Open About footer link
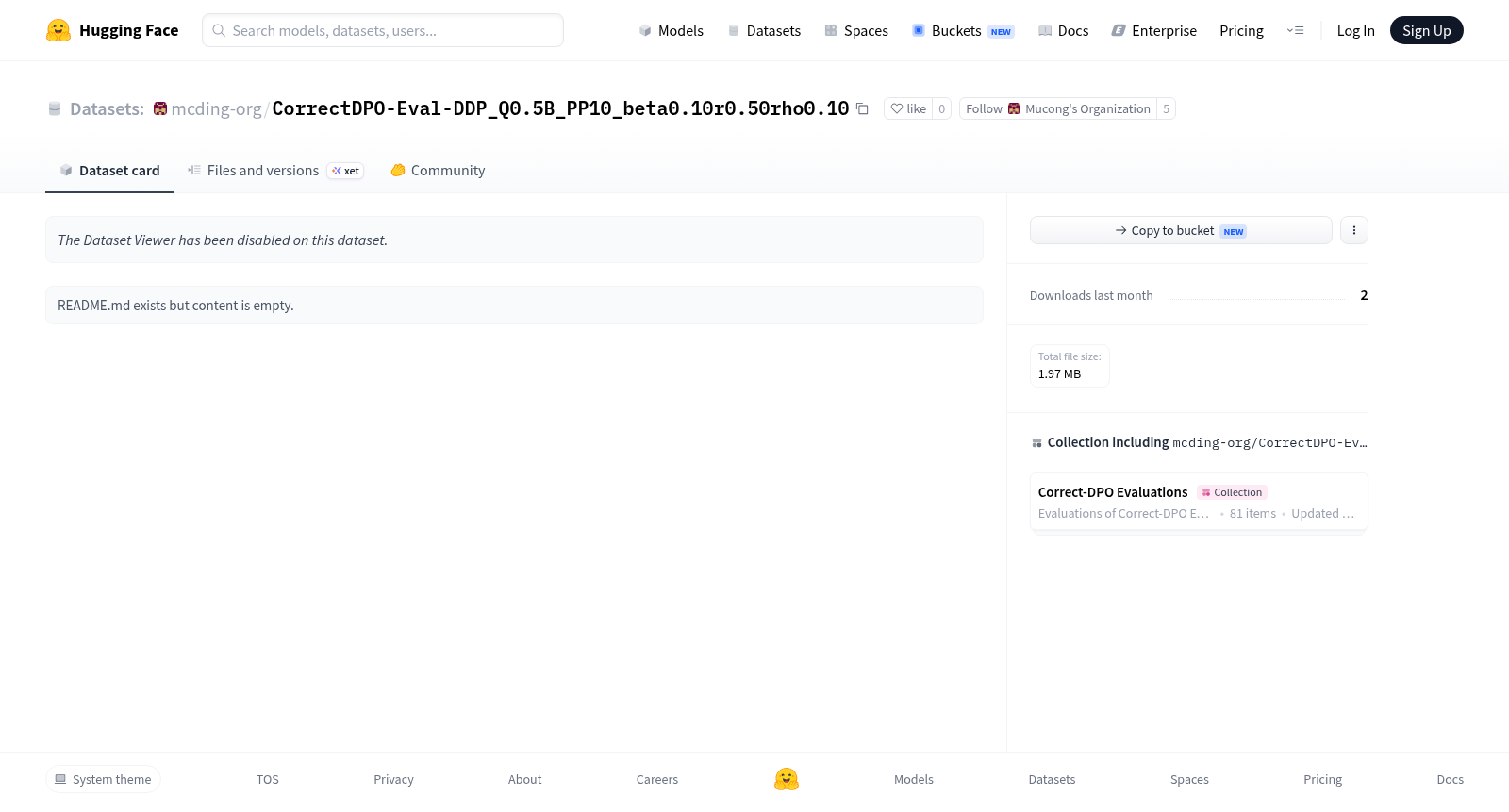The width and height of the screenshot is (1509, 812). (x=524, y=779)
